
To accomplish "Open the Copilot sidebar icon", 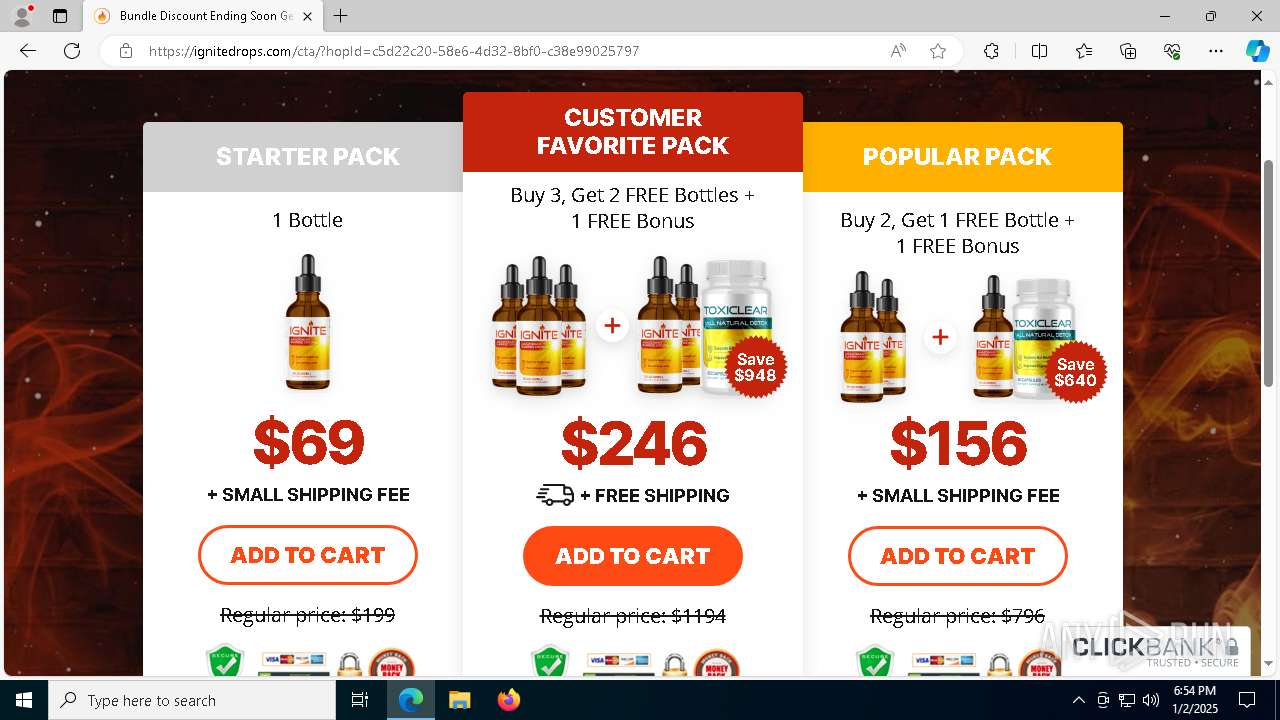I will tap(1257, 51).
